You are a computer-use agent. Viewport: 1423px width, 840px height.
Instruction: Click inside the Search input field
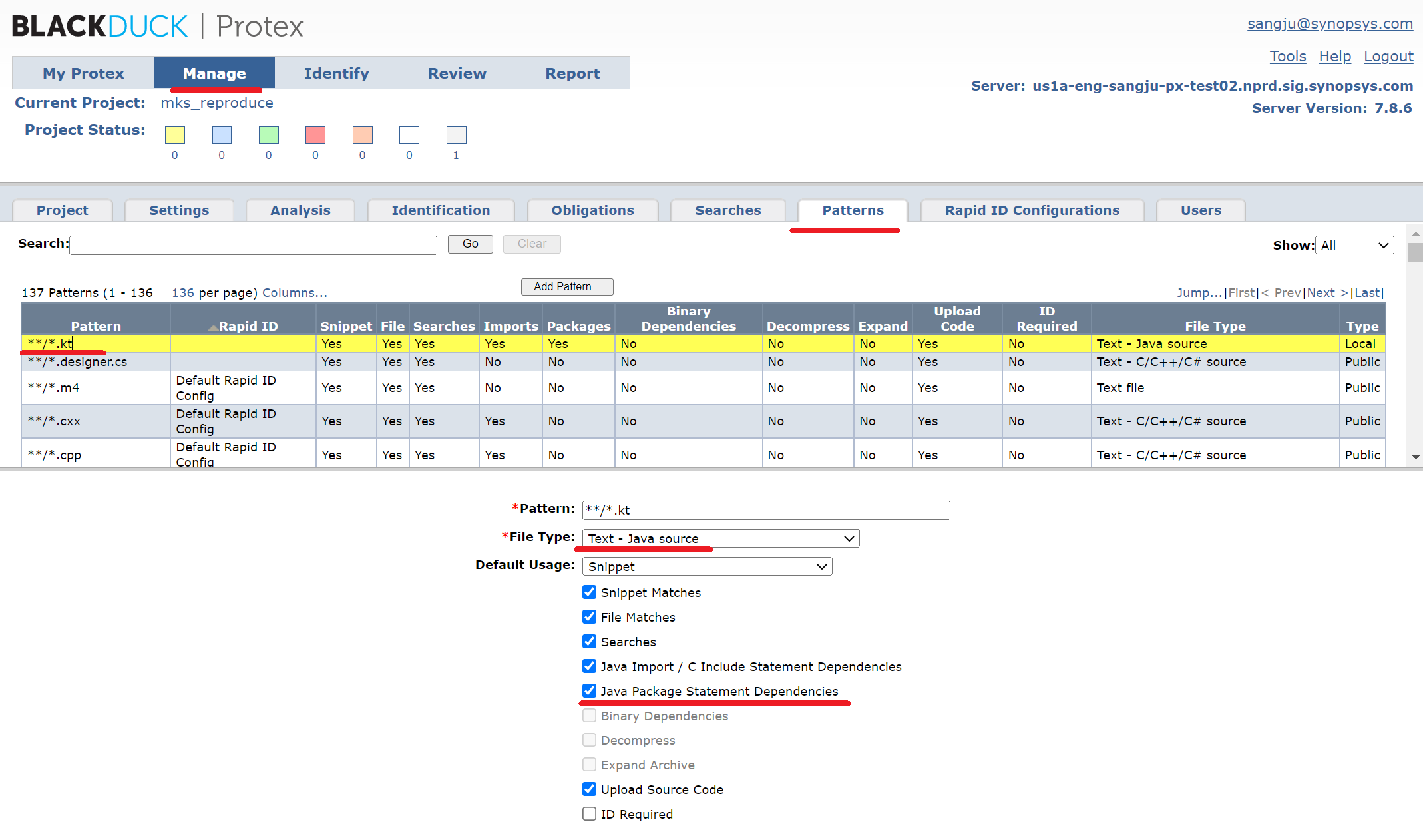tap(253, 244)
